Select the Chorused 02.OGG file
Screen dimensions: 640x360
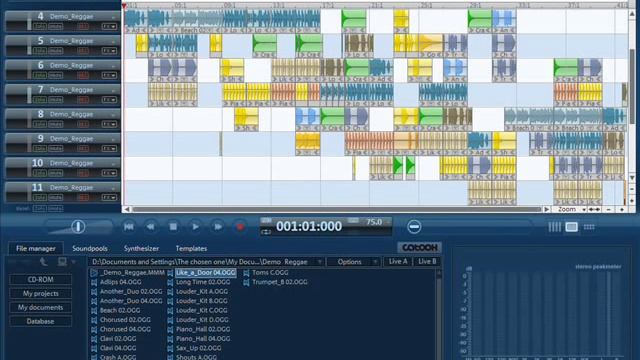[125, 320]
